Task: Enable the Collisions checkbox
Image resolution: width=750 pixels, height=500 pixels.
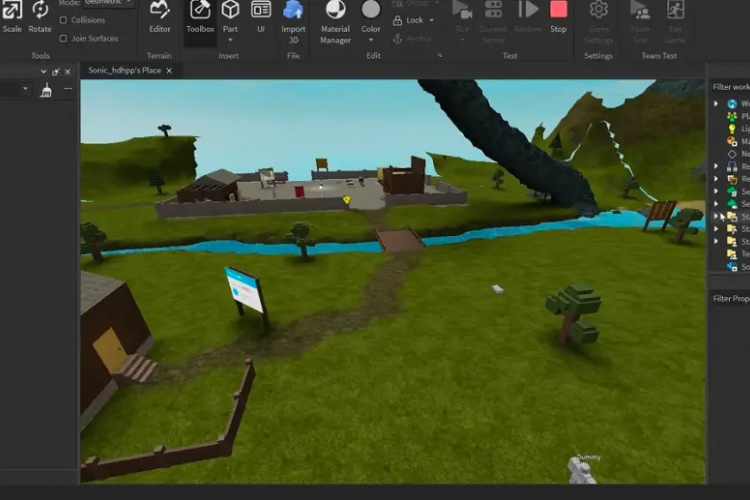Action: (63, 20)
